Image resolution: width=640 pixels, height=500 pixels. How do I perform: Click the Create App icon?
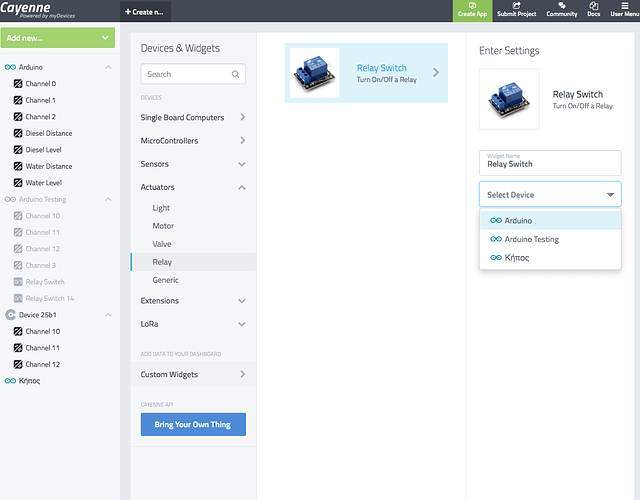tap(472, 6)
